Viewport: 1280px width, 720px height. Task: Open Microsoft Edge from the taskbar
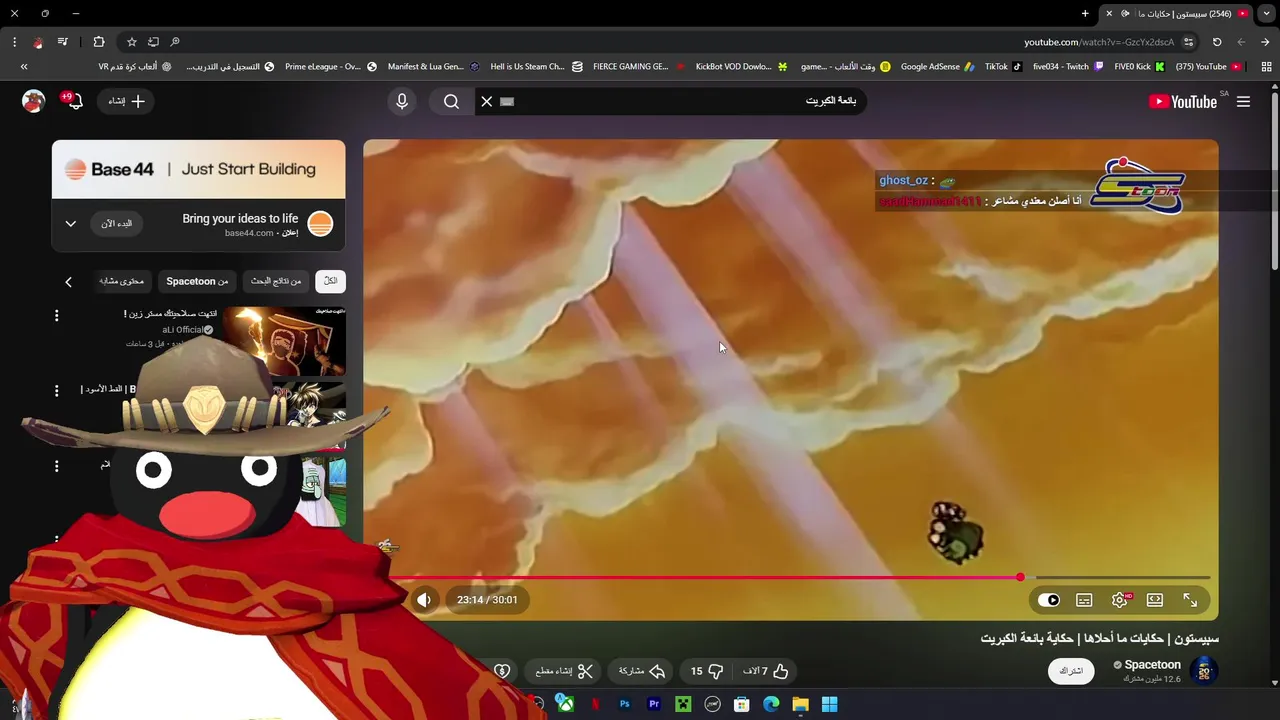pyautogui.click(x=771, y=704)
